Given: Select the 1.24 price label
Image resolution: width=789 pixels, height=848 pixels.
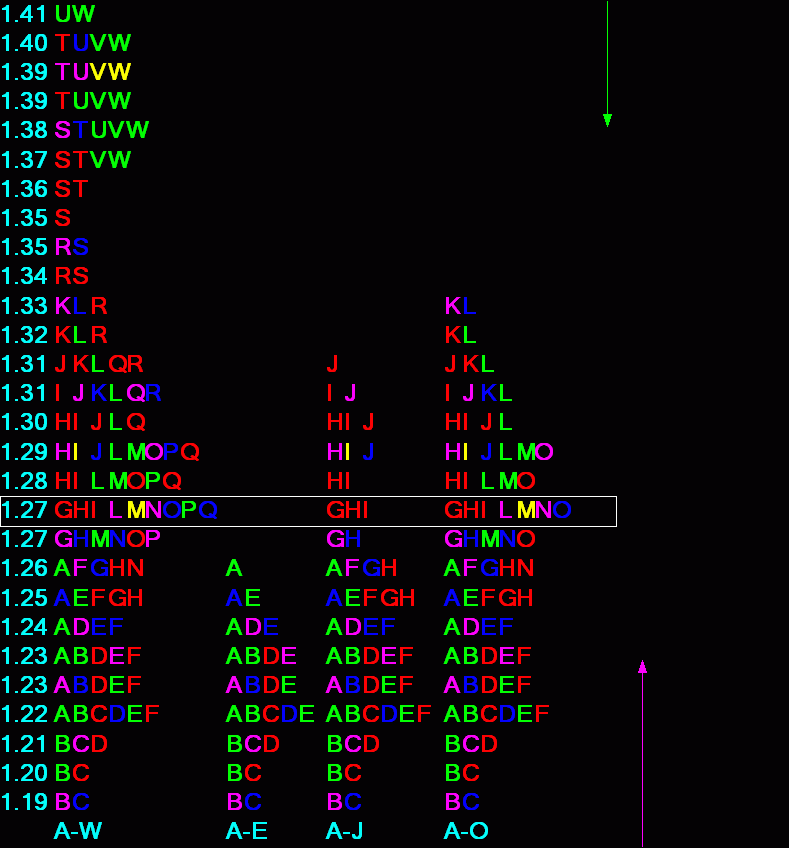Looking at the screenshot, I should point(24,627).
